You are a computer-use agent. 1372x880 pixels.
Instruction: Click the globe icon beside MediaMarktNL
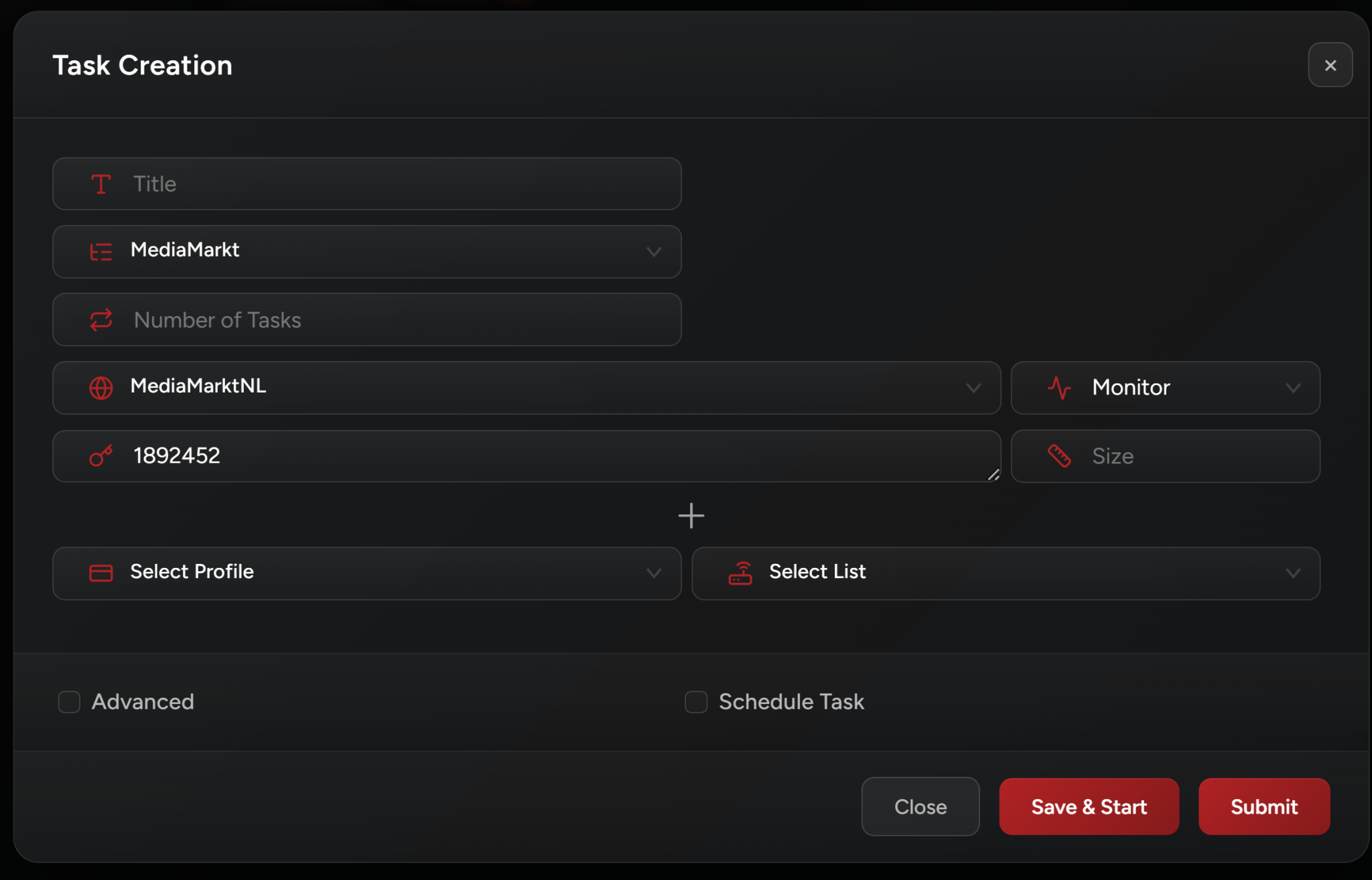tap(101, 388)
